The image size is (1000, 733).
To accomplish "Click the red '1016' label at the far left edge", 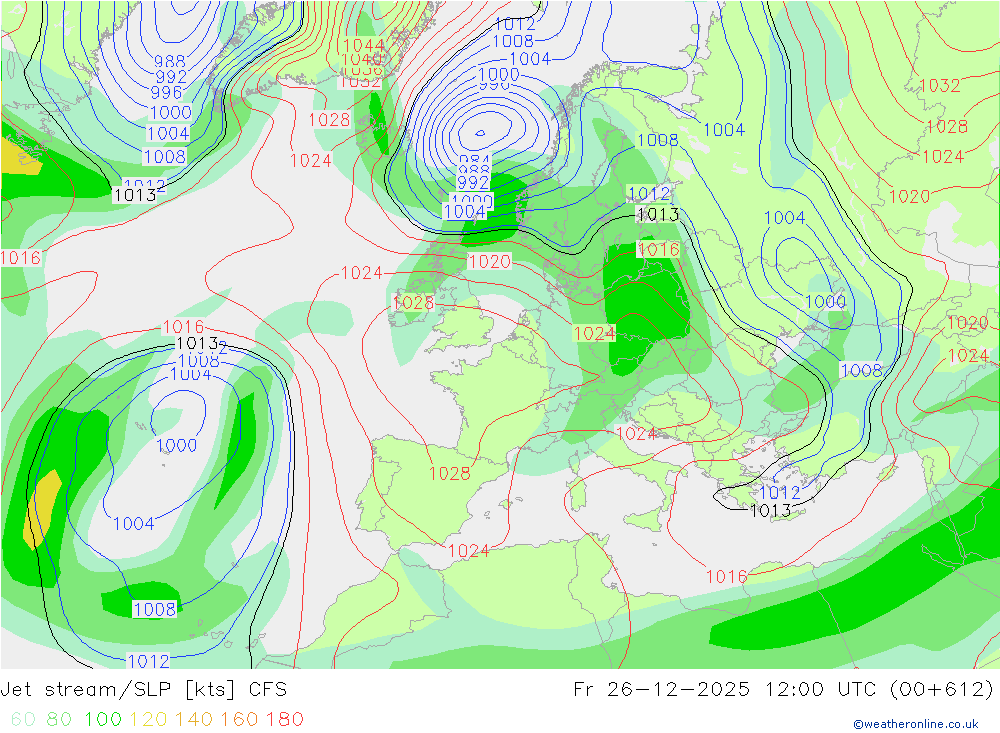I will 20,258.
